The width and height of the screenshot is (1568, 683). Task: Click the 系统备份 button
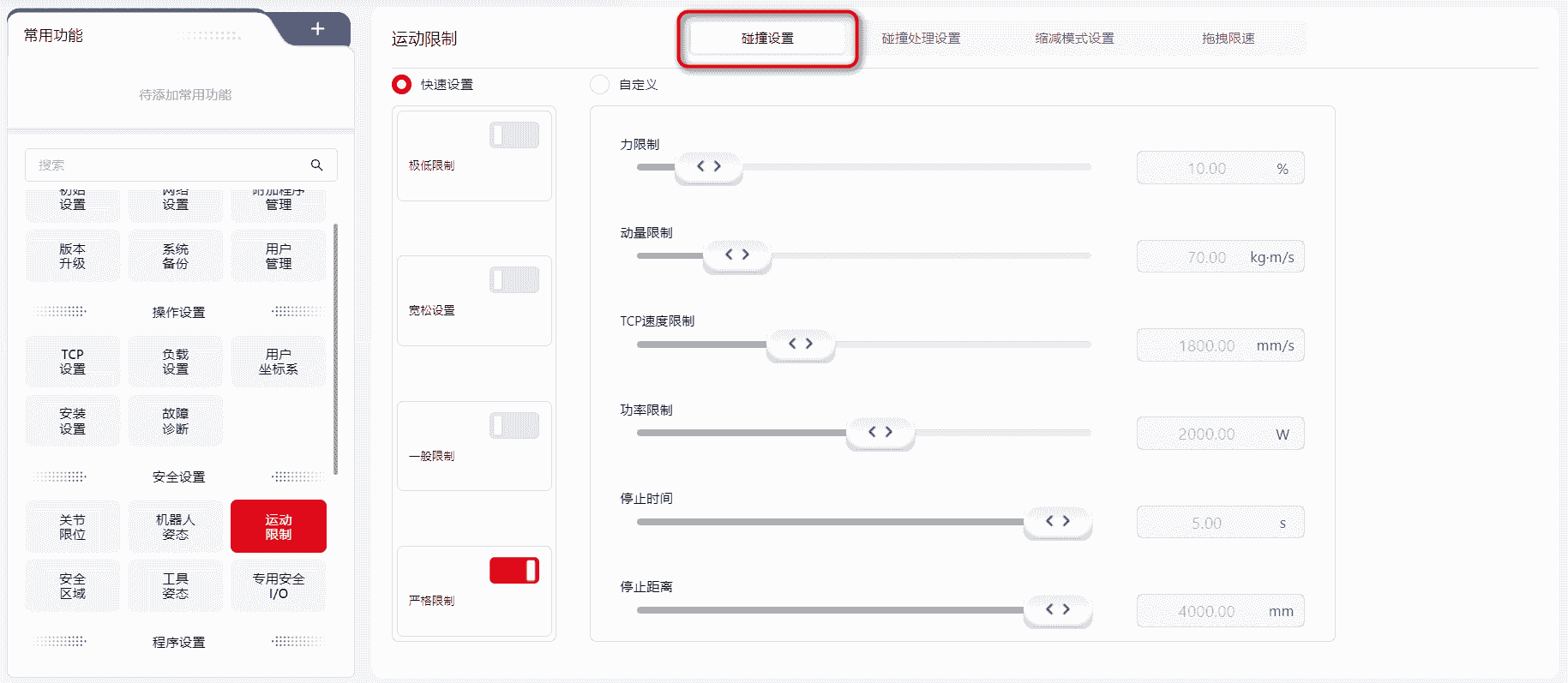click(x=176, y=256)
